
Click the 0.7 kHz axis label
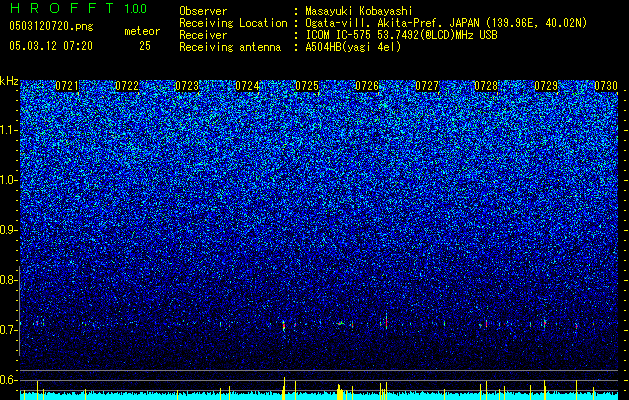[x=8, y=330]
